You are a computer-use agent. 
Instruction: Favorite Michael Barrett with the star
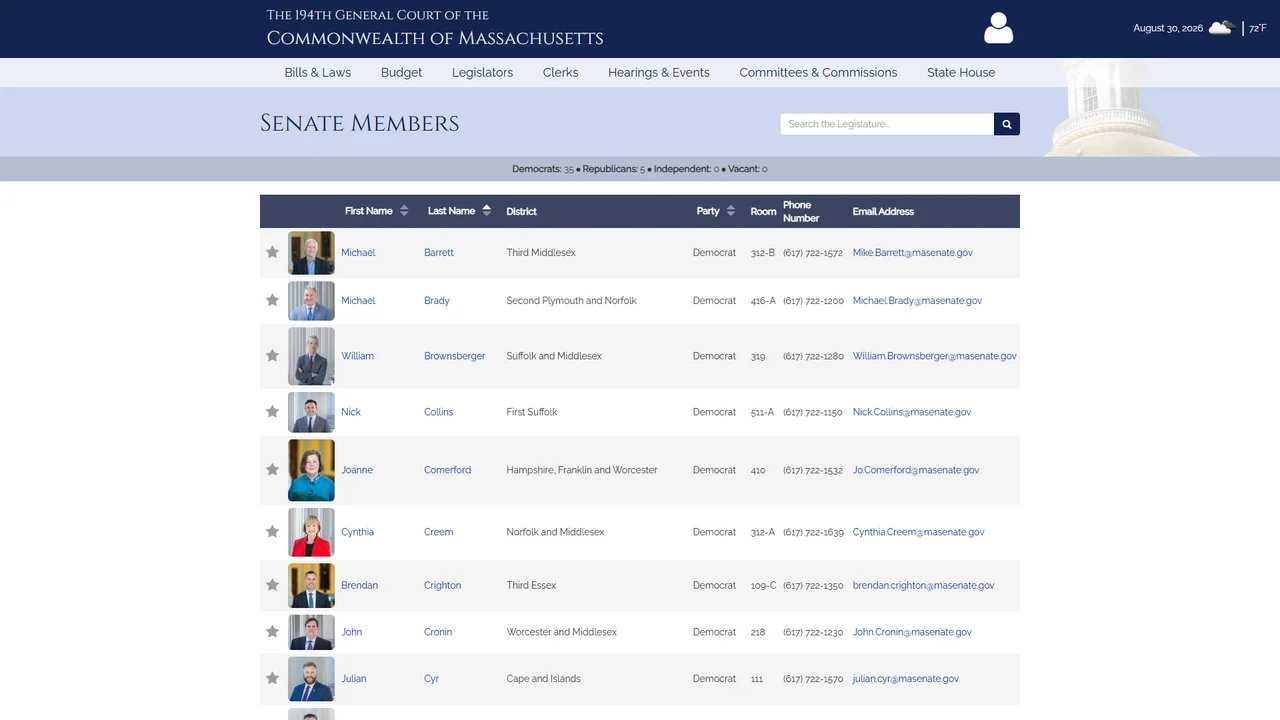point(272,252)
